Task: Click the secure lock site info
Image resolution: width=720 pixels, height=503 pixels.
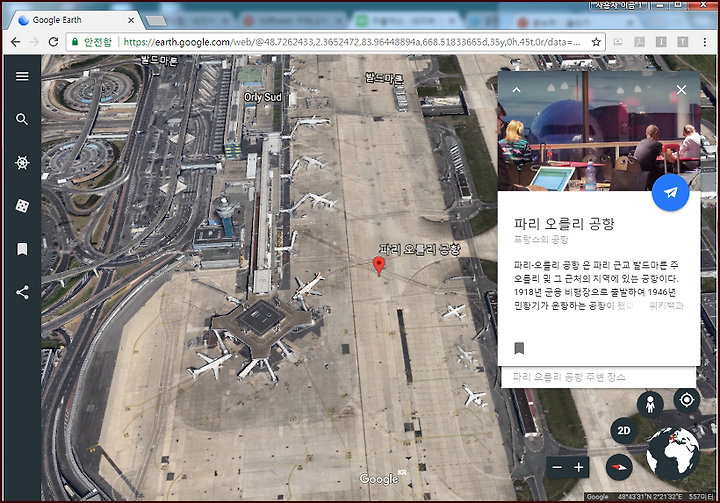Action: click(91, 42)
